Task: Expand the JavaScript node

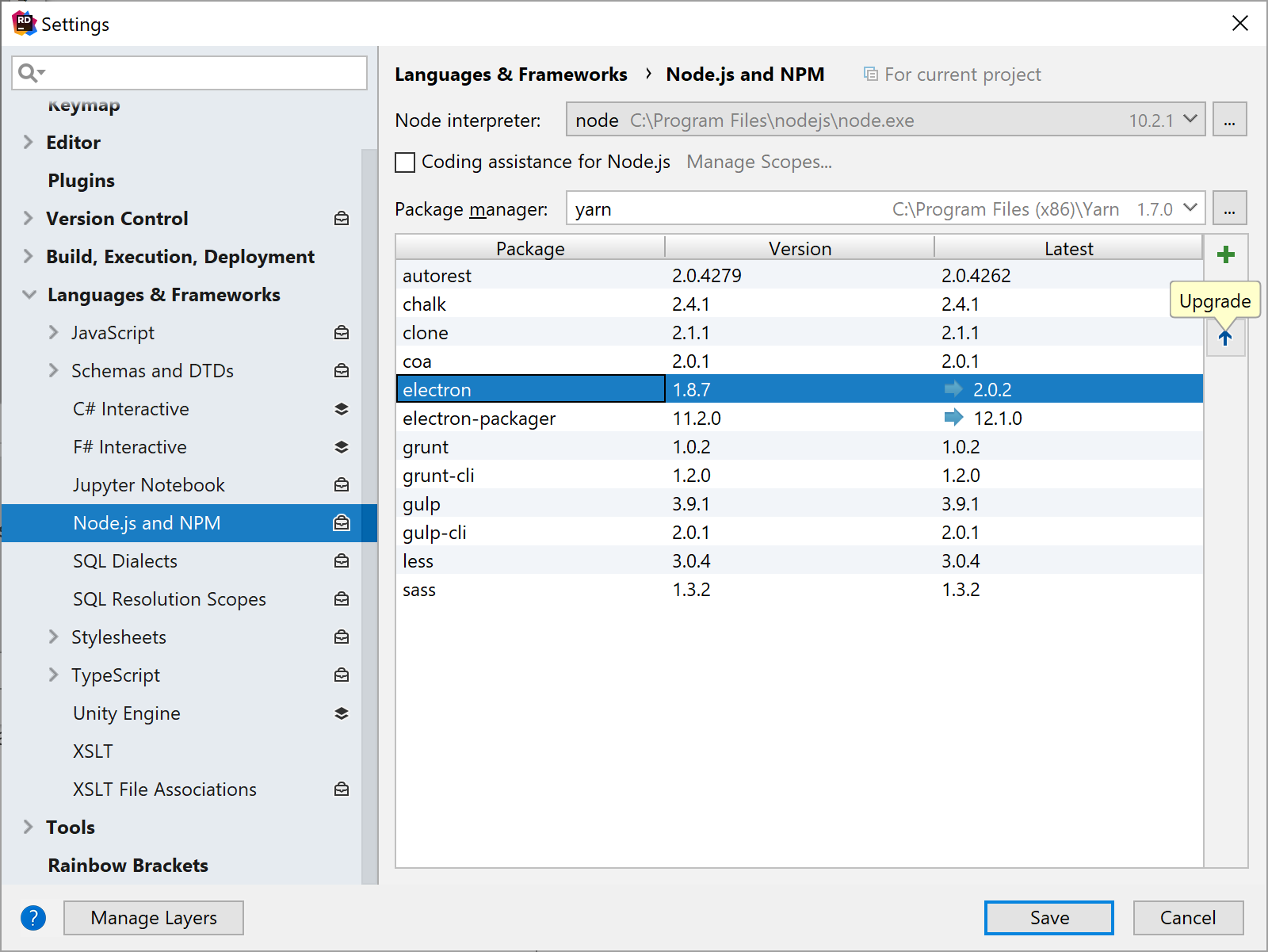Action: [x=54, y=333]
